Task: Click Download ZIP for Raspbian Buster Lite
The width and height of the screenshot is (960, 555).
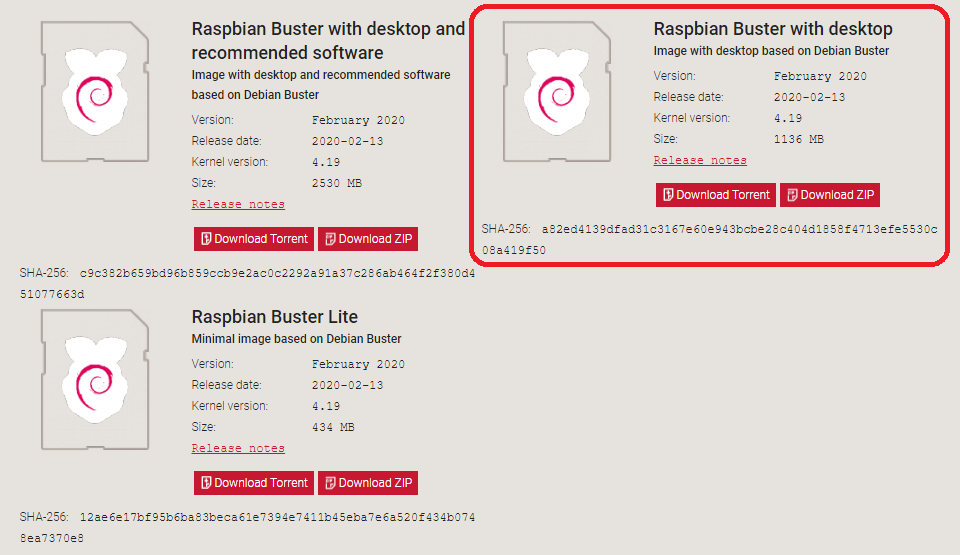Action: (x=368, y=483)
